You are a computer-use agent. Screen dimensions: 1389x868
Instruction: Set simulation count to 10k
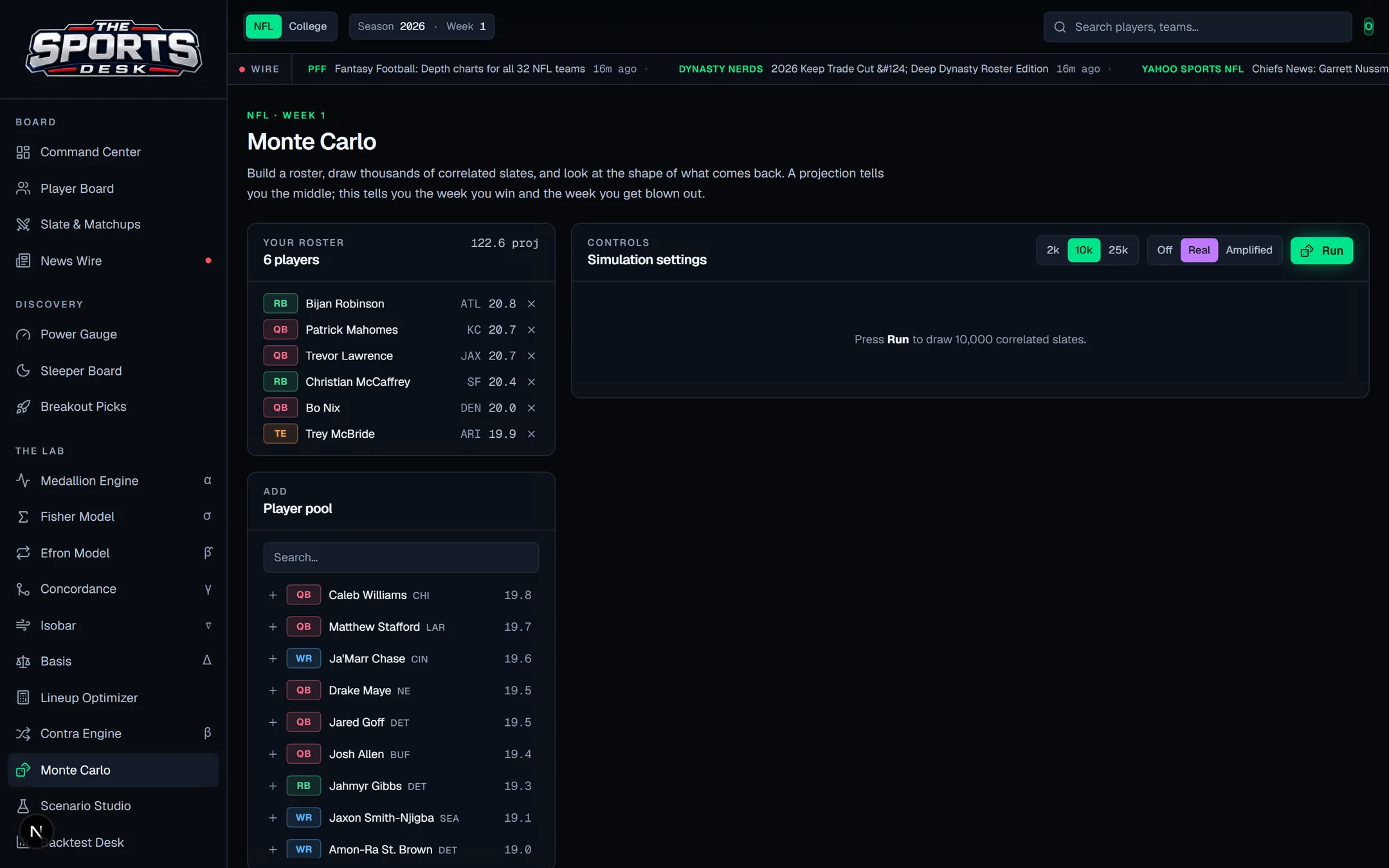pyautogui.click(x=1084, y=250)
